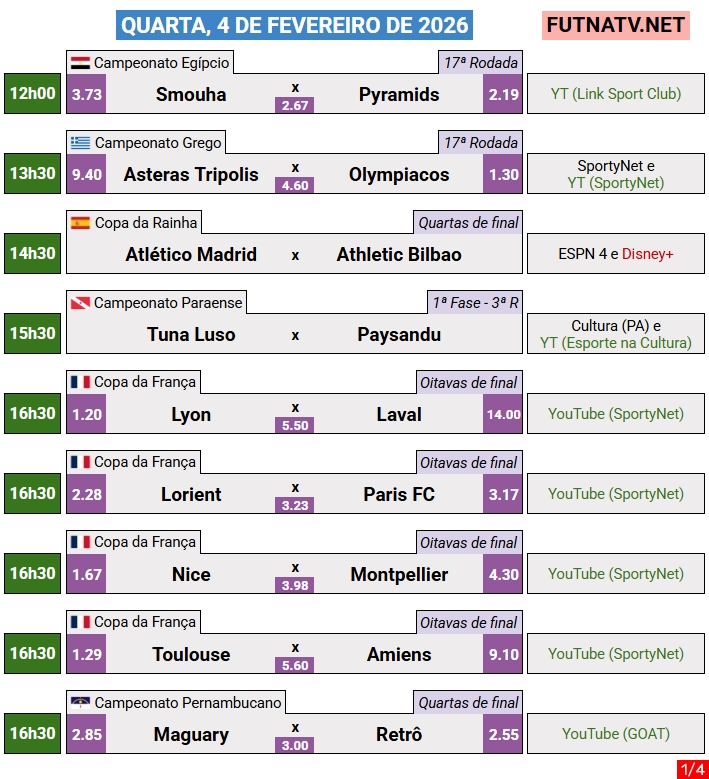Open YT Esporte na Cultura stream
The width and height of the screenshot is (709, 779).
616,343
